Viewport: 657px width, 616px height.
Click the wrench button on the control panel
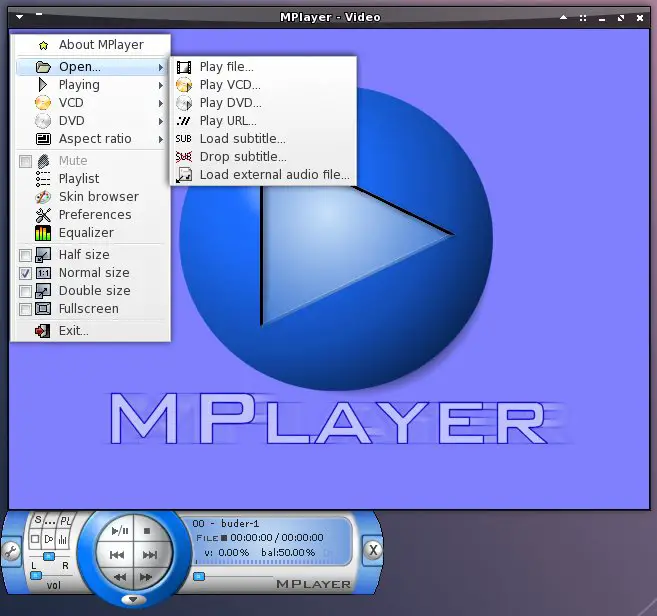click(x=11, y=552)
